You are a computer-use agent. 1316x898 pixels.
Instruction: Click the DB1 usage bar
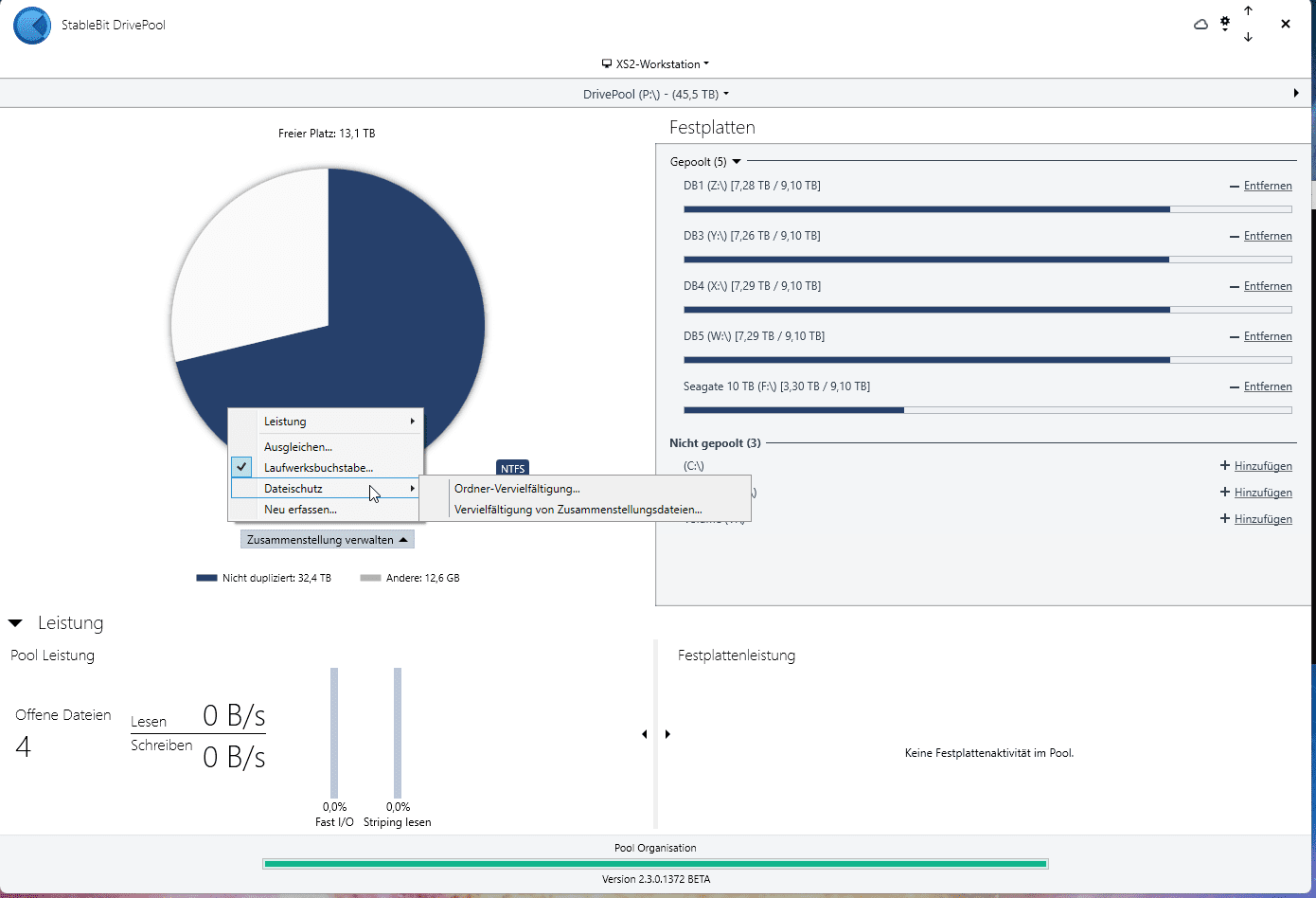(987, 209)
